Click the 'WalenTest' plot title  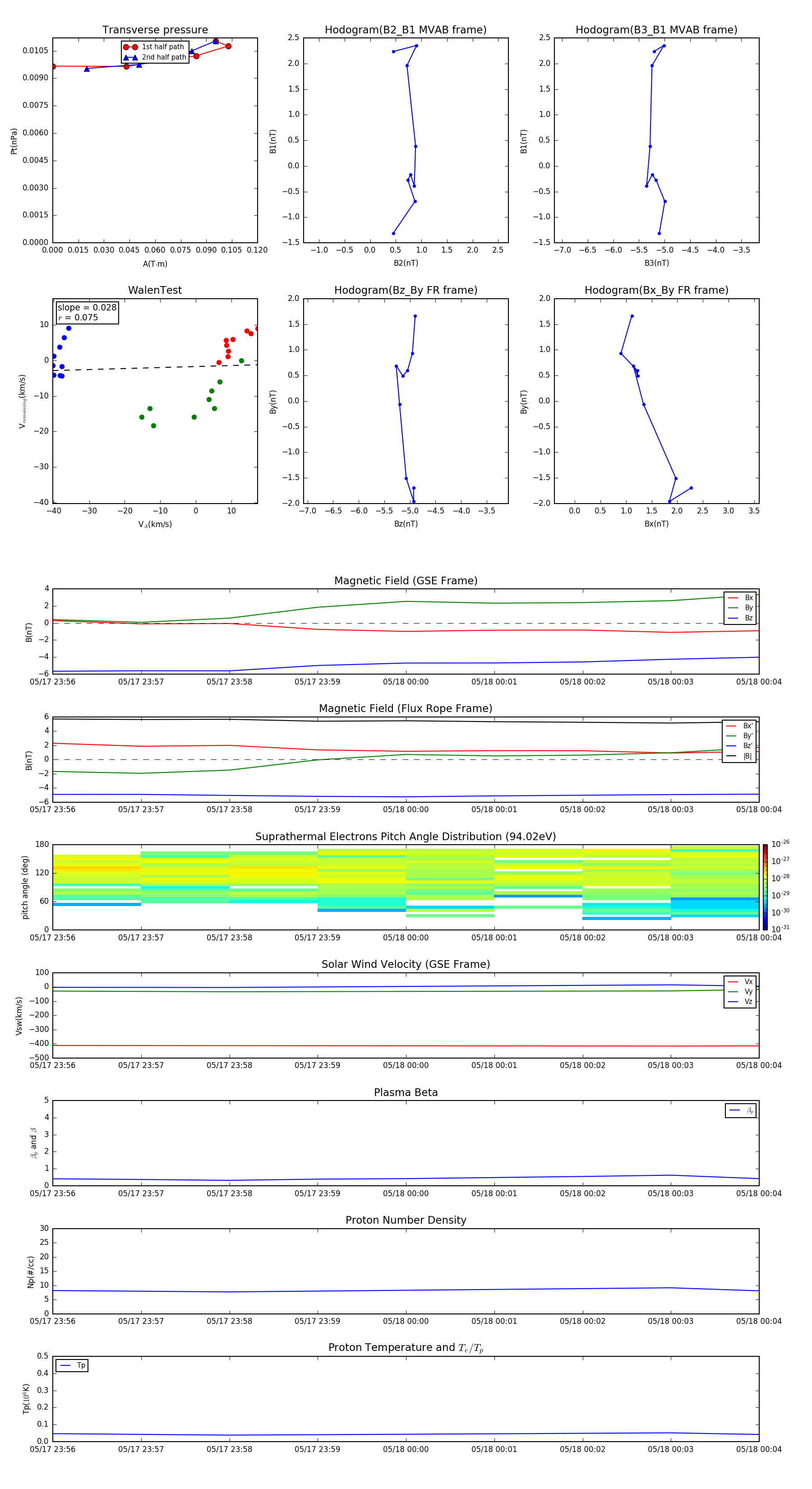pos(155,290)
